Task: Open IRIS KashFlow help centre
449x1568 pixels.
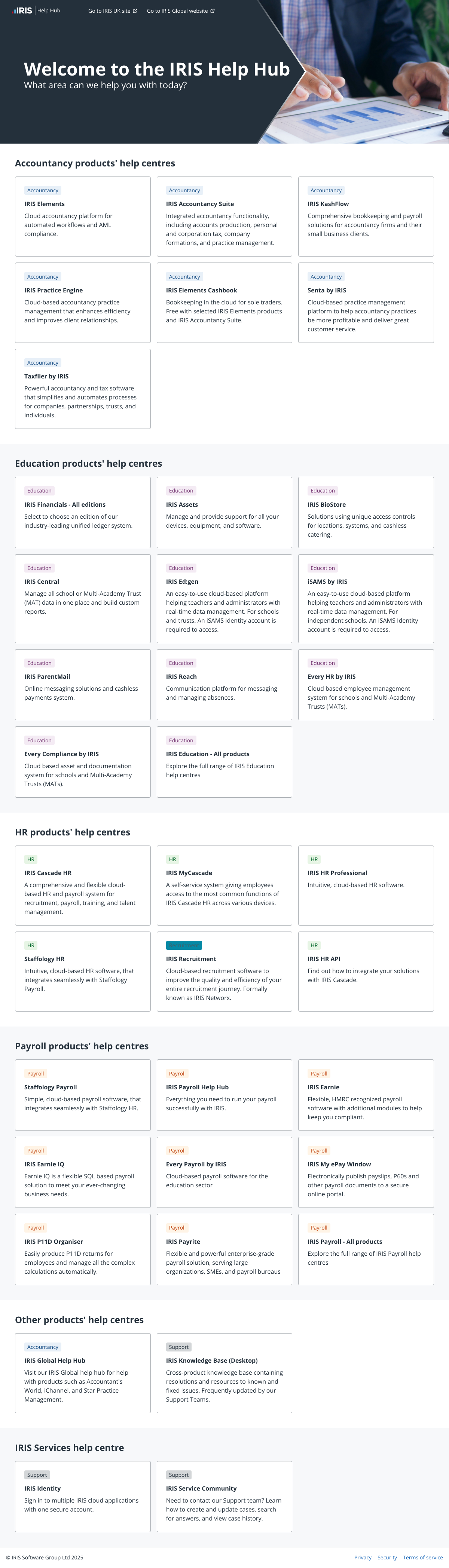Action: tap(366, 216)
